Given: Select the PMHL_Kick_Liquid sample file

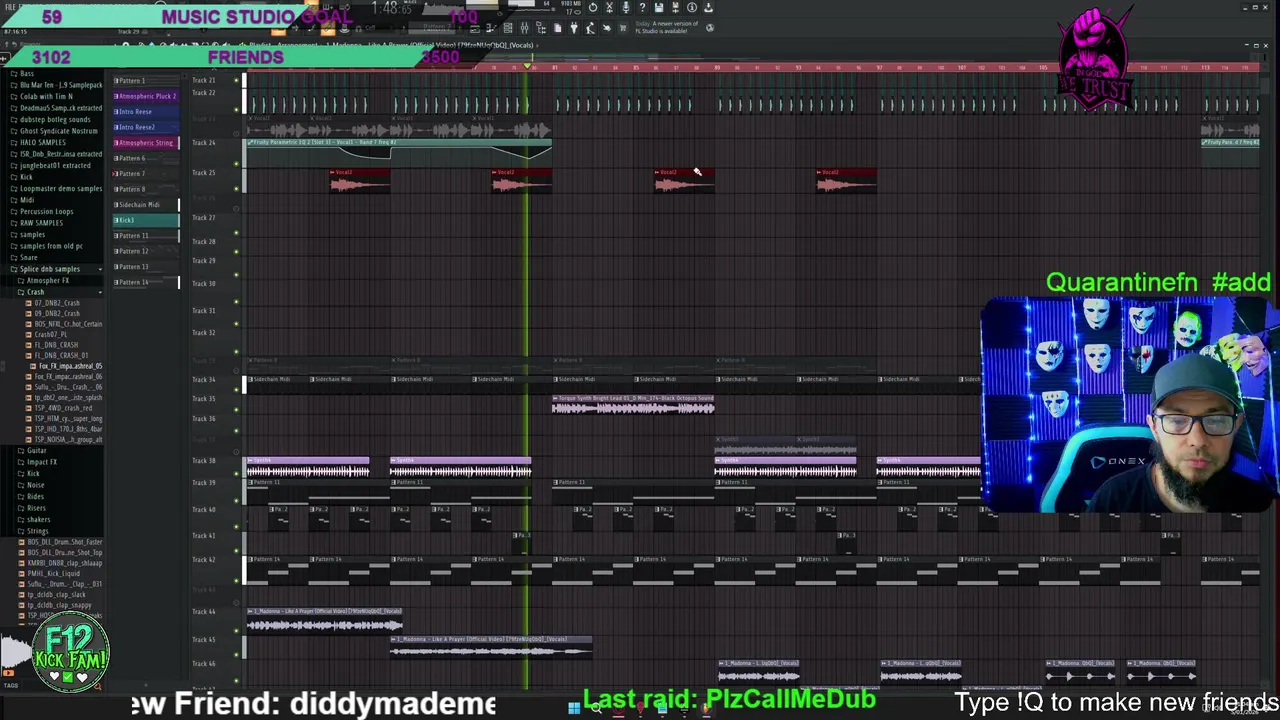Looking at the screenshot, I should tap(54, 573).
